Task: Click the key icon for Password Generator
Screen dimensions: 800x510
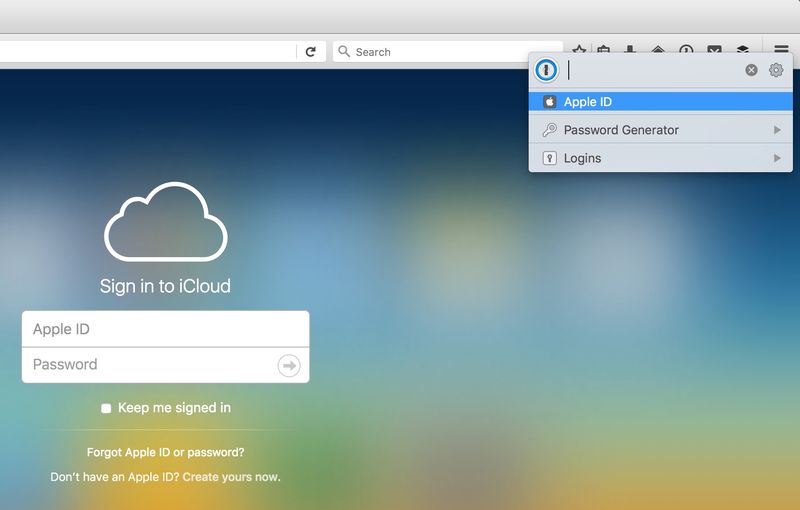Action: (549, 130)
